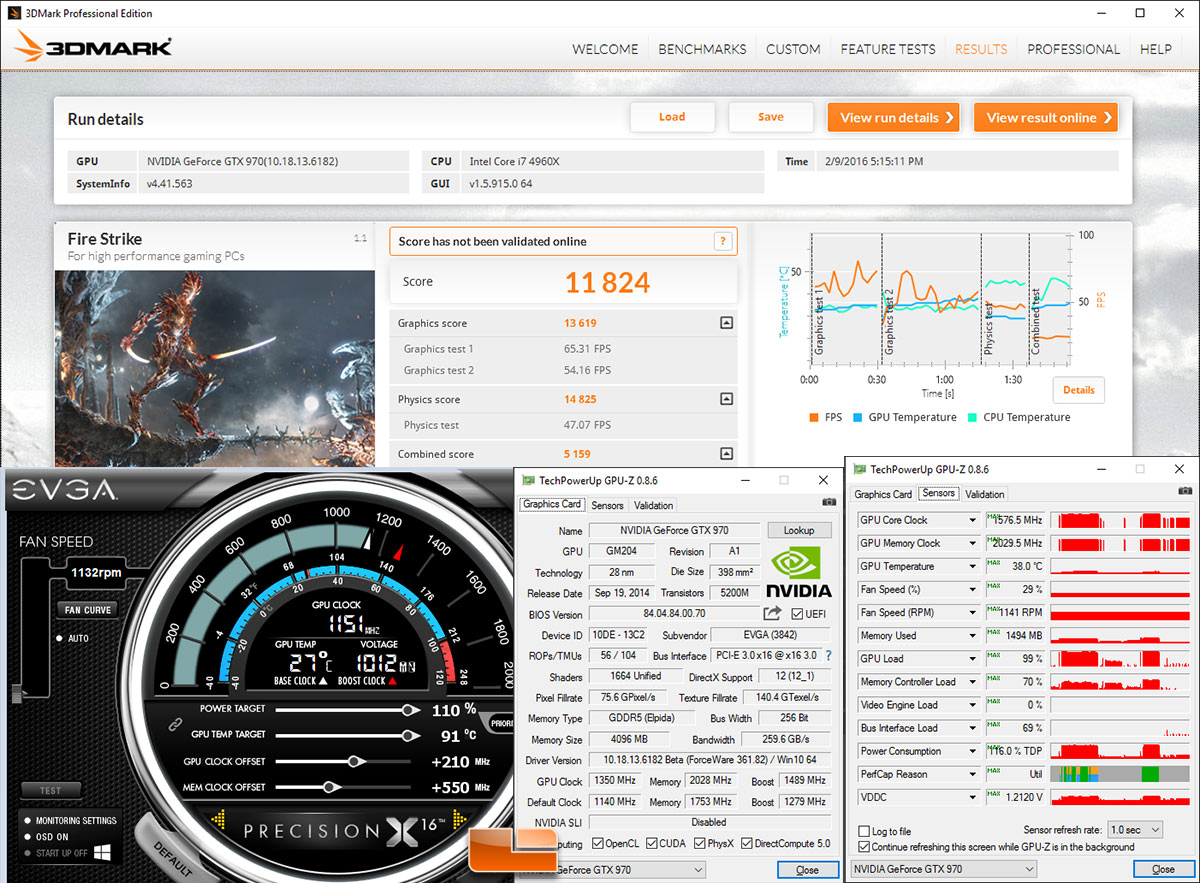This screenshot has width=1200, height=883.
Task: Click the View run details button
Action: (894, 118)
